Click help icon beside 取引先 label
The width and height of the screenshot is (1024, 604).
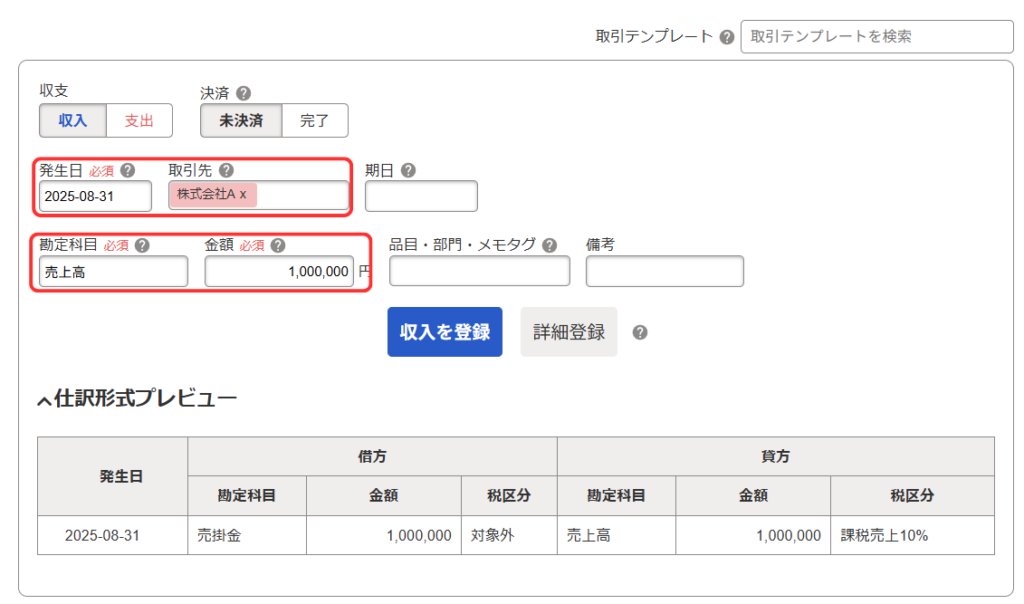pos(226,170)
